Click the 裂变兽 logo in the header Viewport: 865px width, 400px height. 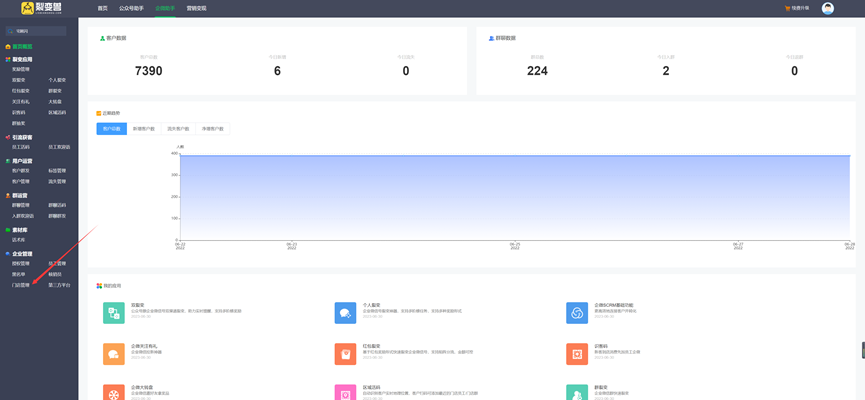coord(41,8)
